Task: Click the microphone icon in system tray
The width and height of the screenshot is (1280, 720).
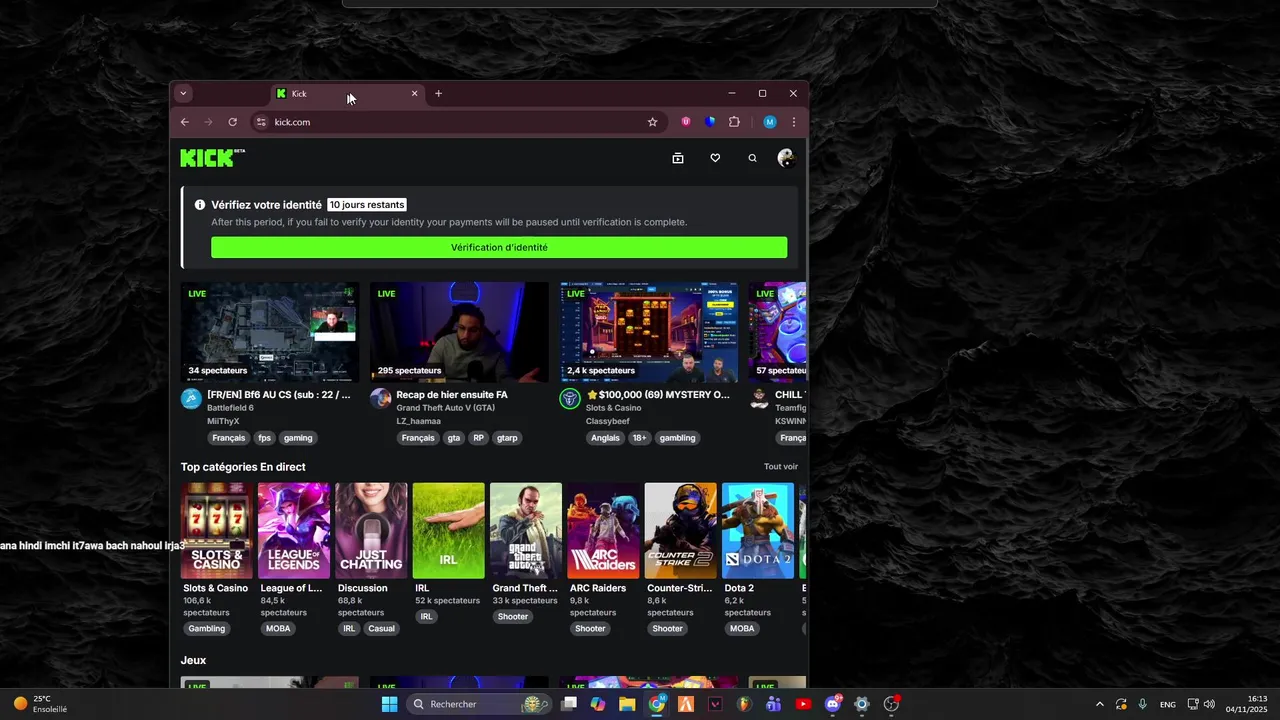Action: [x=1142, y=704]
